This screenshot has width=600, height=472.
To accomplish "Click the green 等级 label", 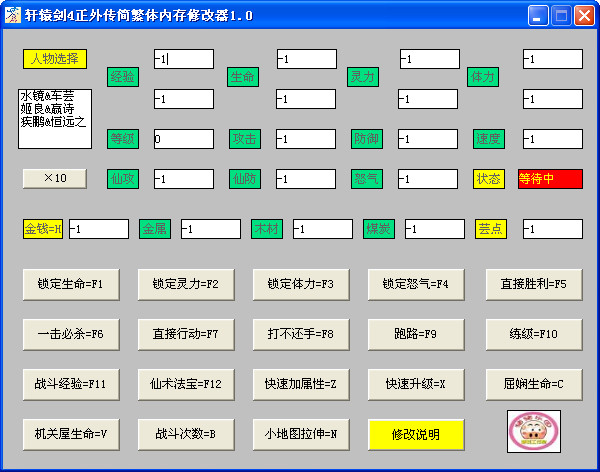I will point(123,139).
